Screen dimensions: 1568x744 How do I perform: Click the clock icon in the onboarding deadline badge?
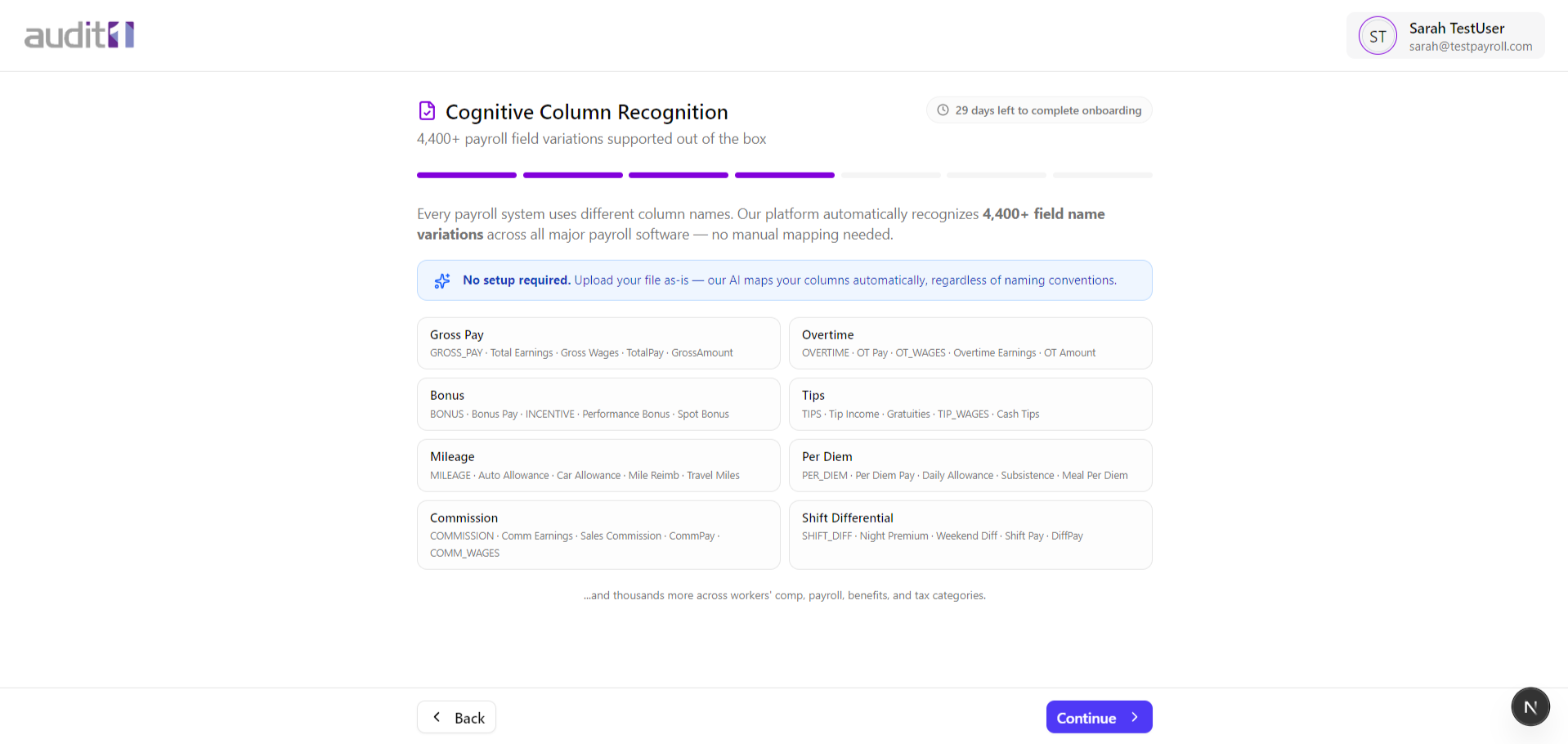(943, 110)
